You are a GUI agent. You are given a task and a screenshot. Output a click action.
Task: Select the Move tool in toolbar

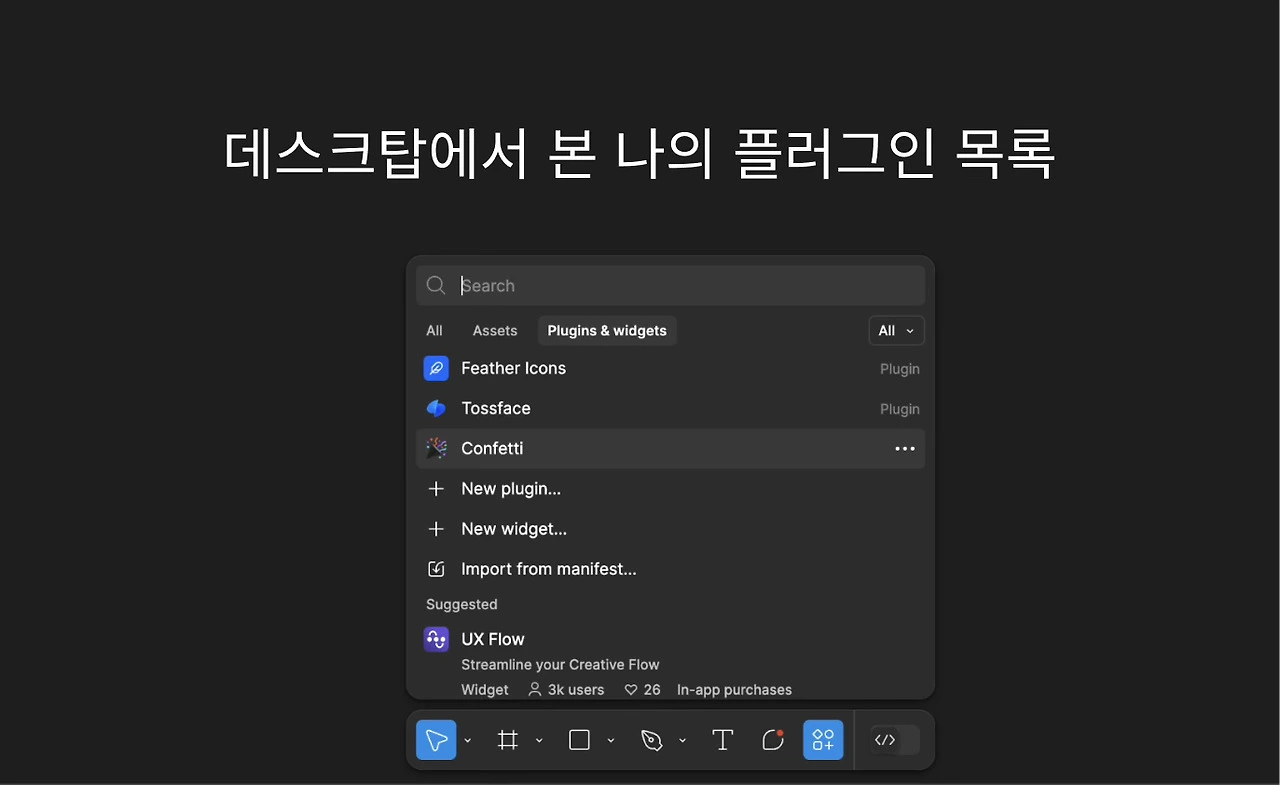(436, 740)
